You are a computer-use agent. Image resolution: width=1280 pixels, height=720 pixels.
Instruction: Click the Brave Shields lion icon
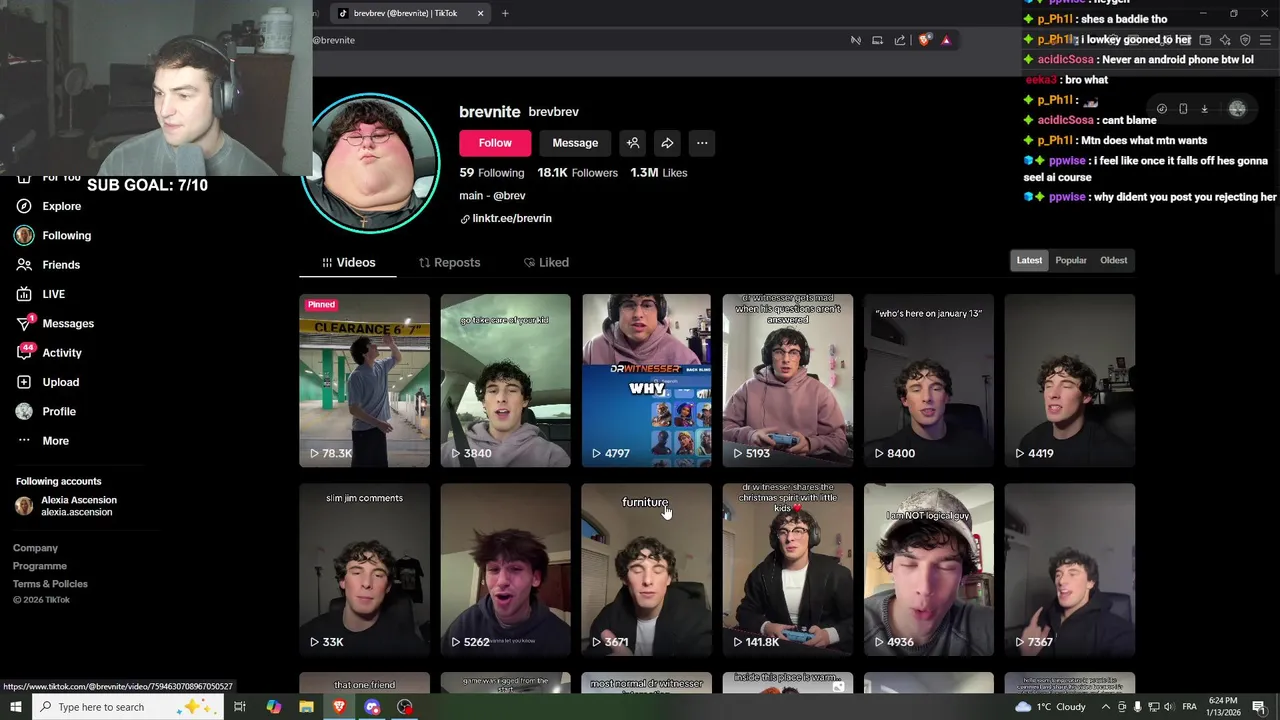924,40
